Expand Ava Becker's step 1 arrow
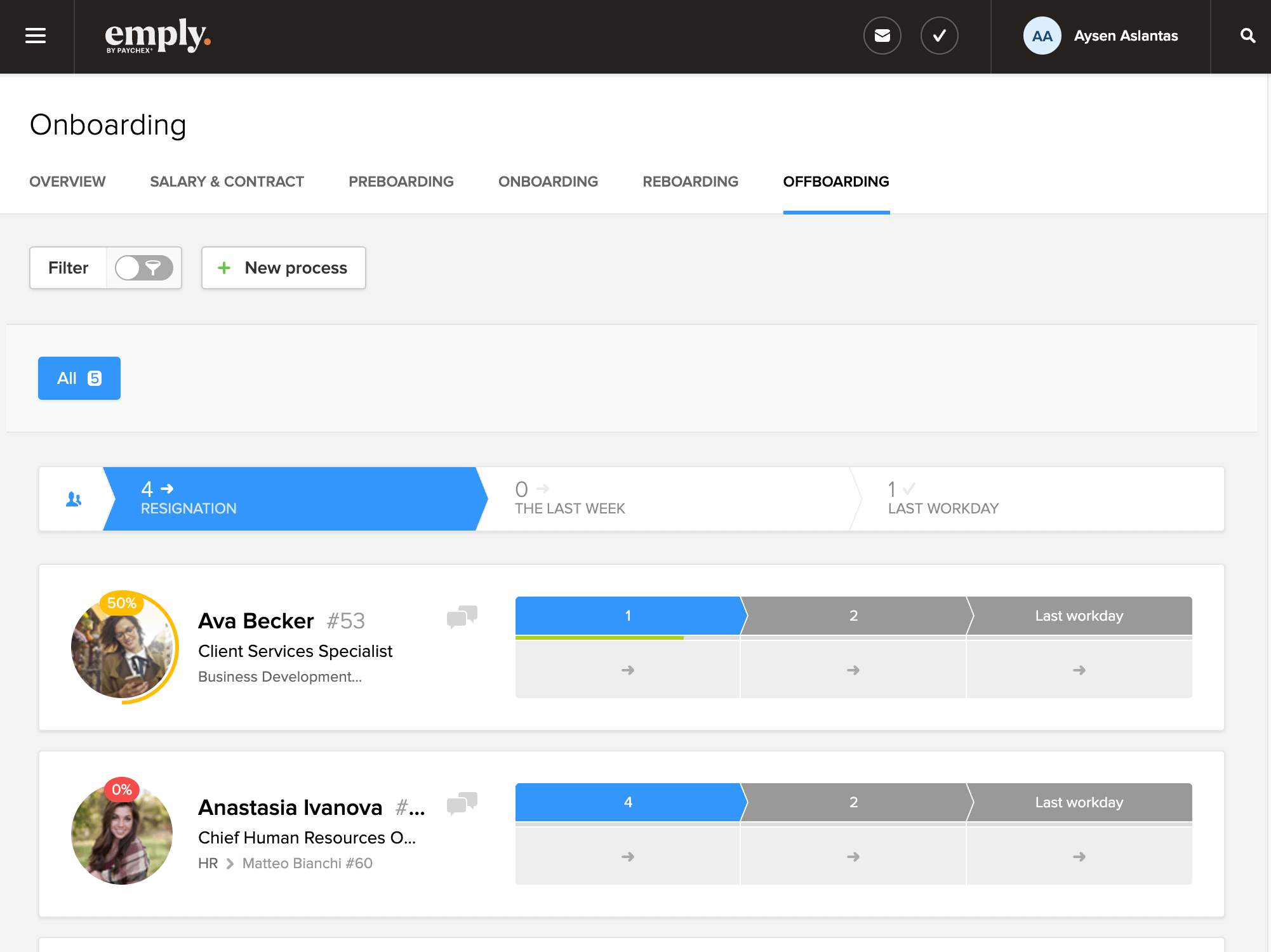Viewport: 1271px width, 952px height. click(627, 669)
